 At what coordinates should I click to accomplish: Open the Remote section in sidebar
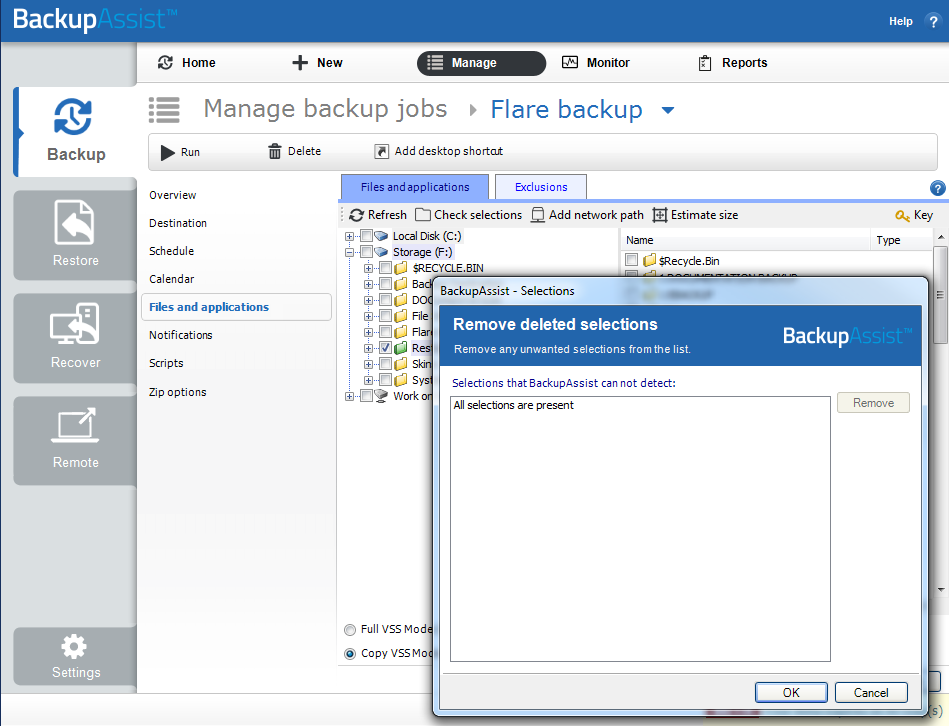(x=76, y=440)
